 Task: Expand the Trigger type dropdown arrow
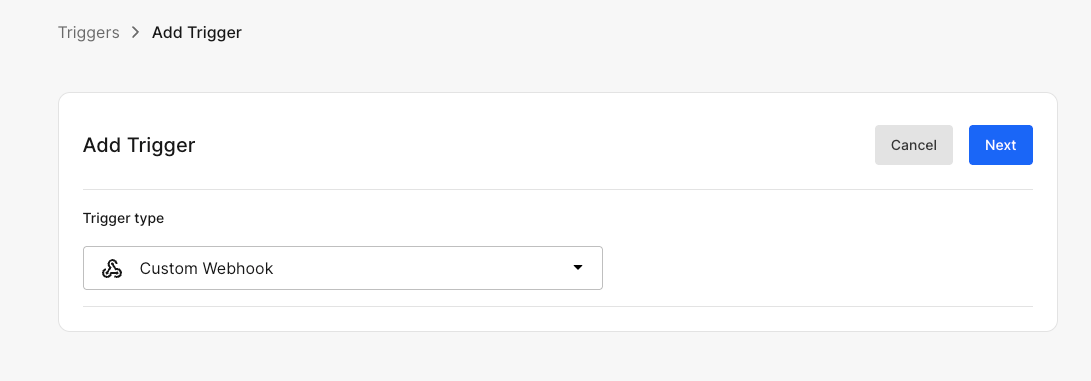[578, 268]
